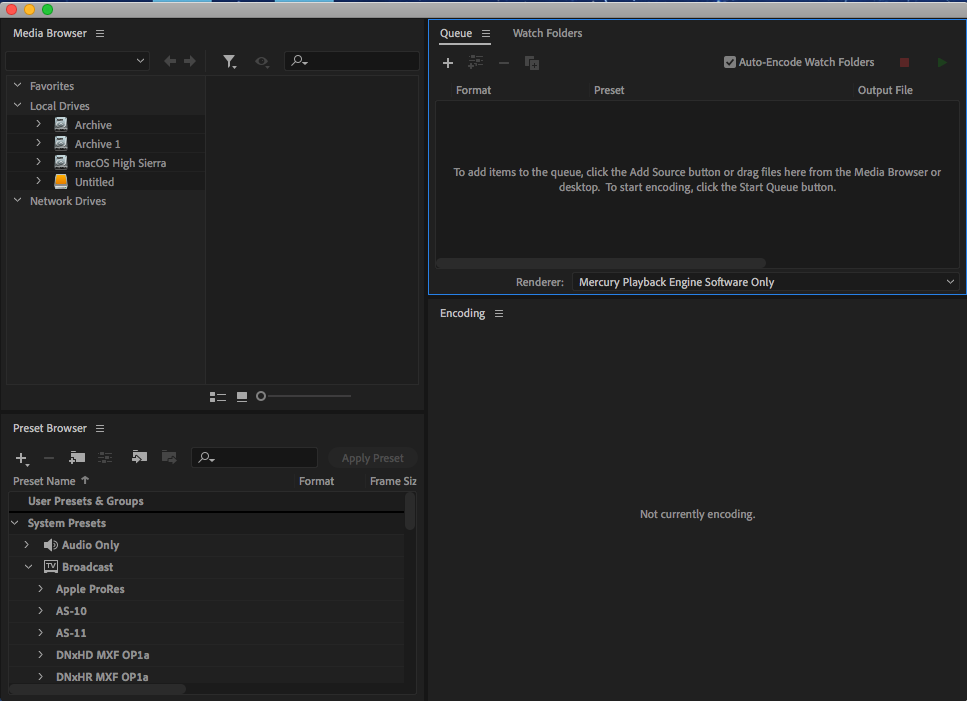
Task: Toggle the Media Browser view eye icon
Action: tap(262, 62)
